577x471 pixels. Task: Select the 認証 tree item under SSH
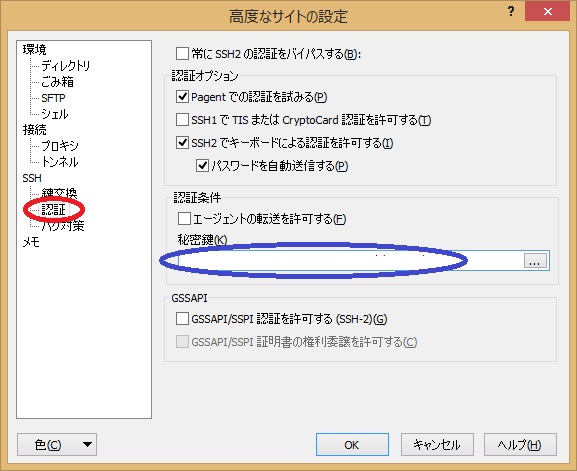(x=53, y=209)
